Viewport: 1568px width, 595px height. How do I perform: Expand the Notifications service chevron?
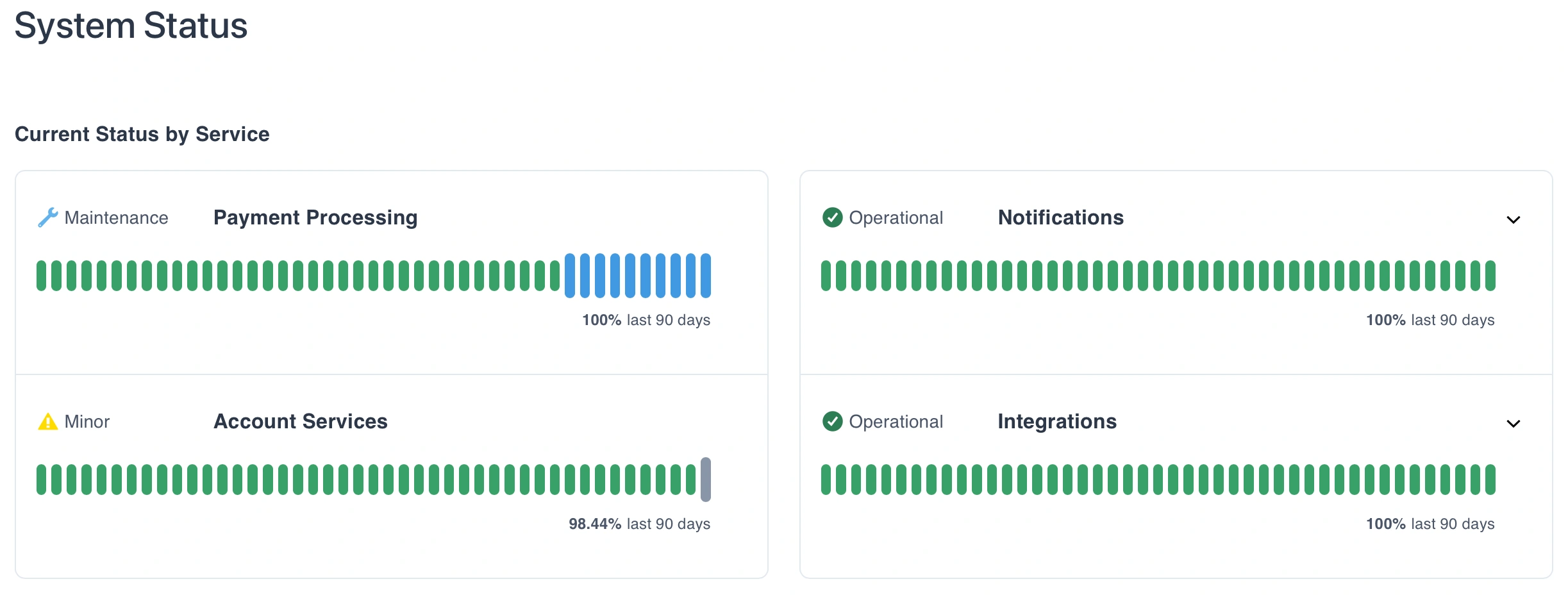click(1513, 220)
